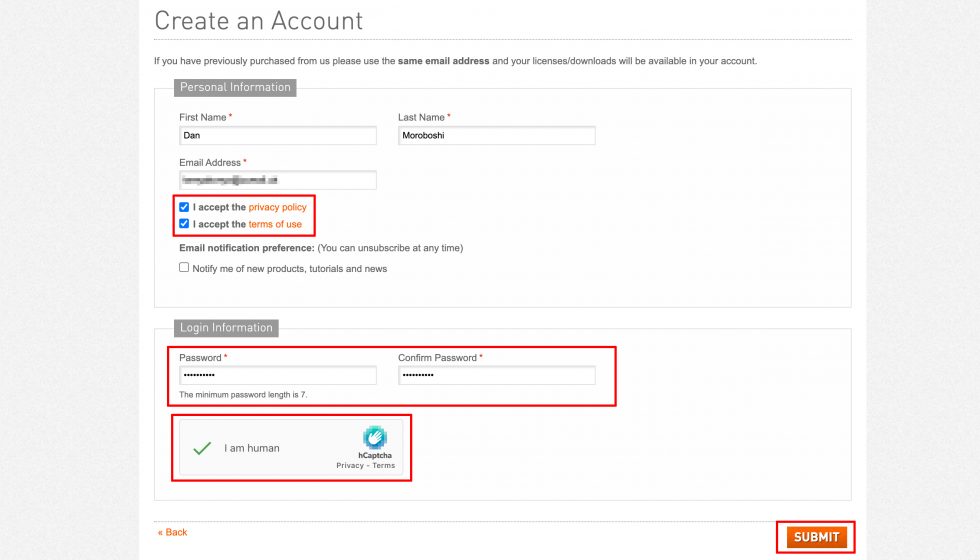The height and width of the screenshot is (560, 980).
Task: Uncheck the accept privacy policy checkbox
Action: [184, 207]
